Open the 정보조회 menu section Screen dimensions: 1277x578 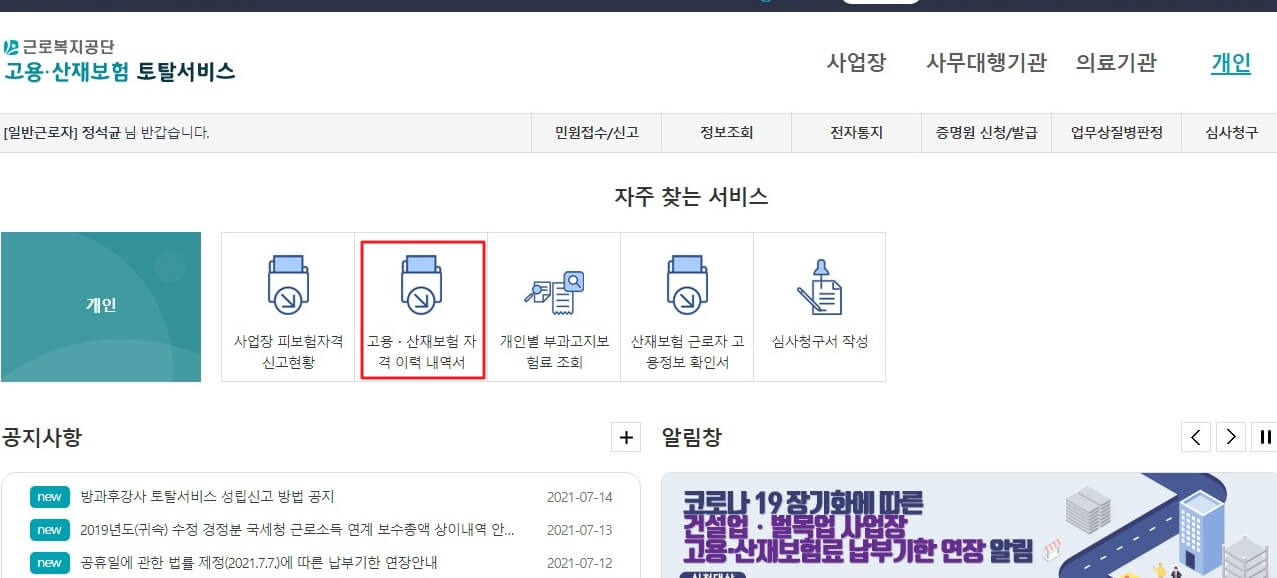click(726, 132)
